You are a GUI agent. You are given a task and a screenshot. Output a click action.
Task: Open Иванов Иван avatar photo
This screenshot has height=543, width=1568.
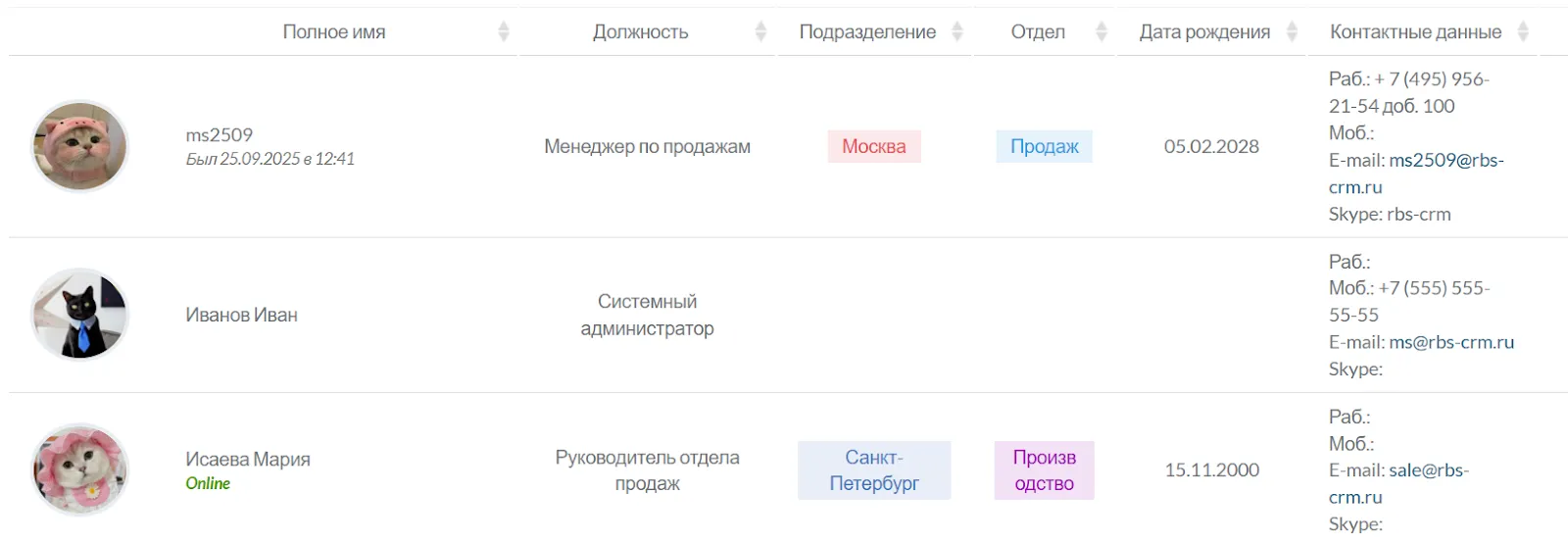[x=79, y=315]
